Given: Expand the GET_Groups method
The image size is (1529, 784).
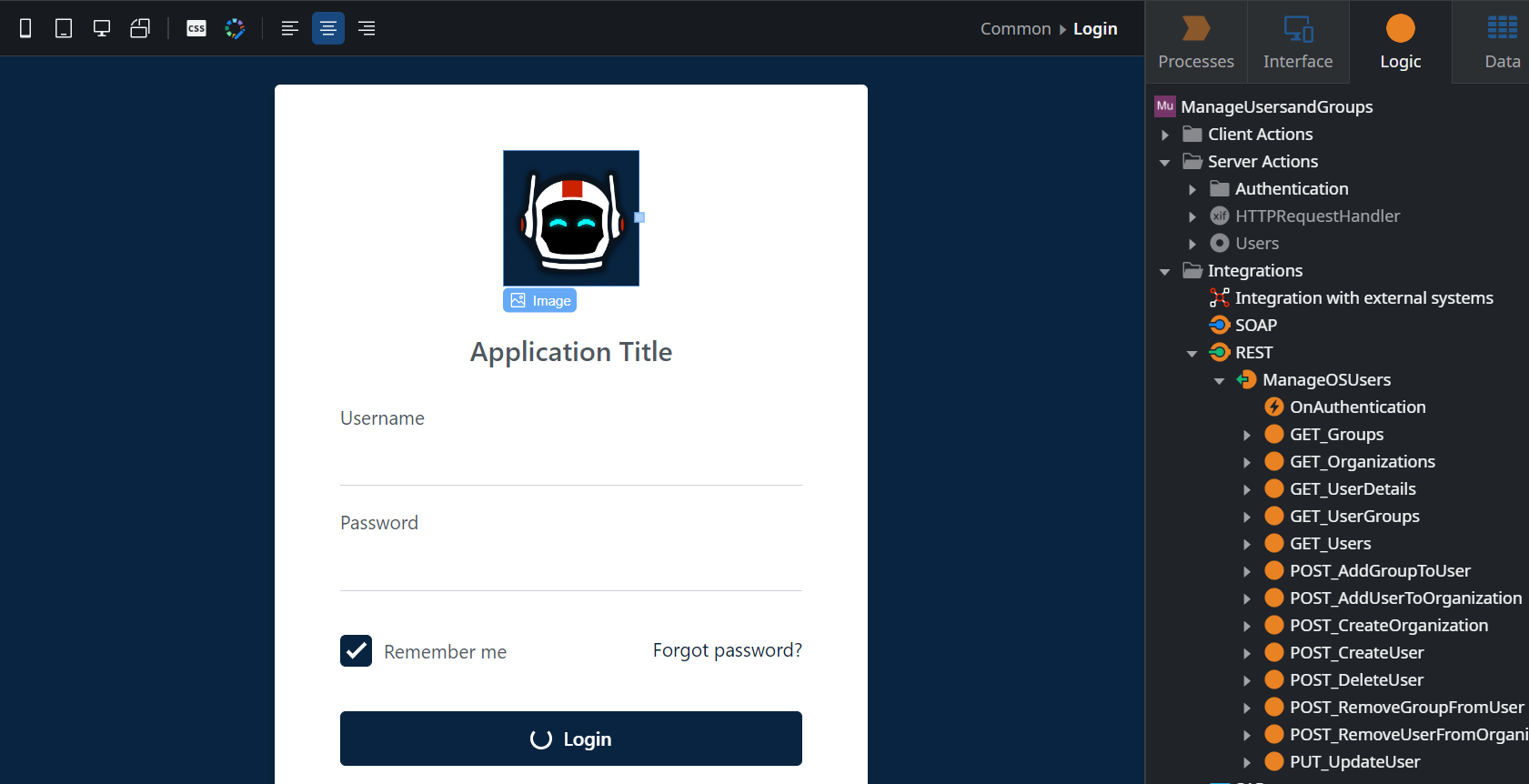Looking at the screenshot, I should 1247,435.
